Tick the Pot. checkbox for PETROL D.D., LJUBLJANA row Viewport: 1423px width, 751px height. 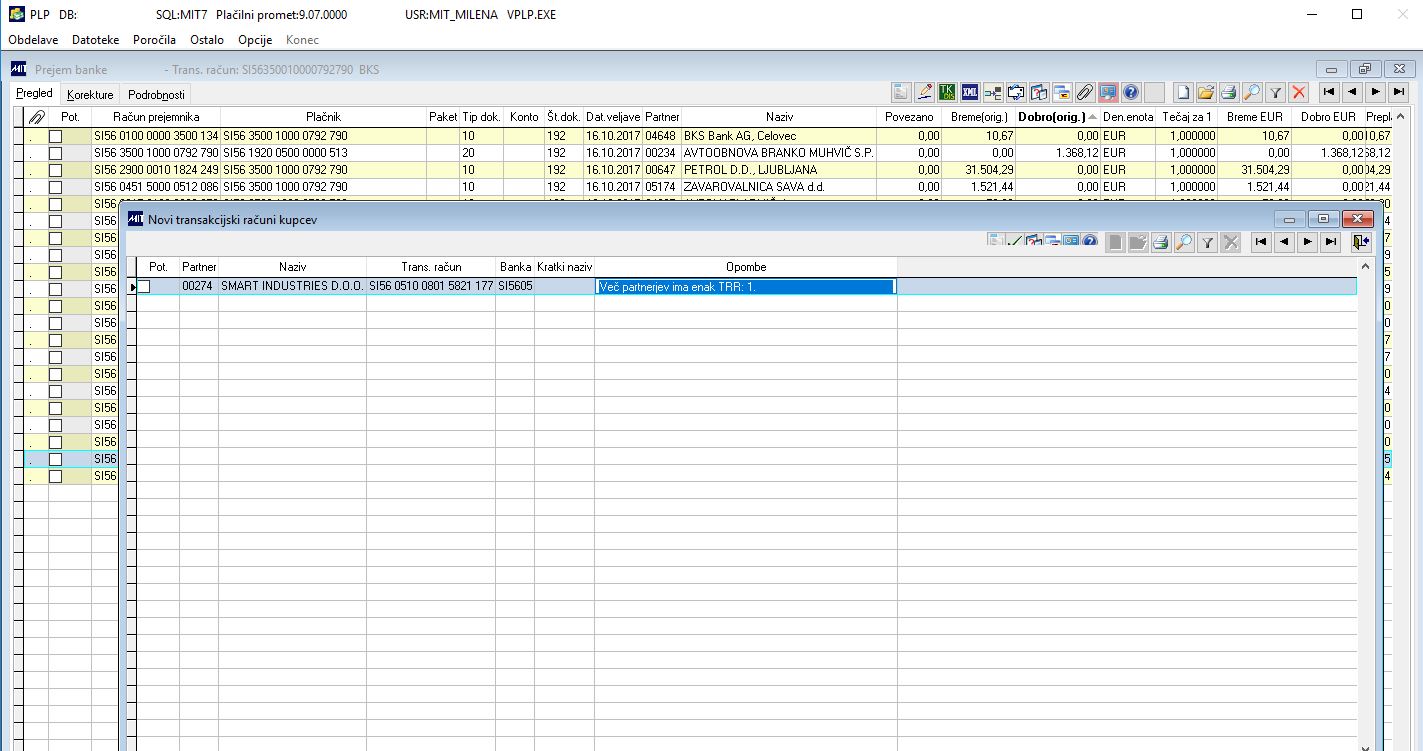pyautogui.click(x=55, y=170)
